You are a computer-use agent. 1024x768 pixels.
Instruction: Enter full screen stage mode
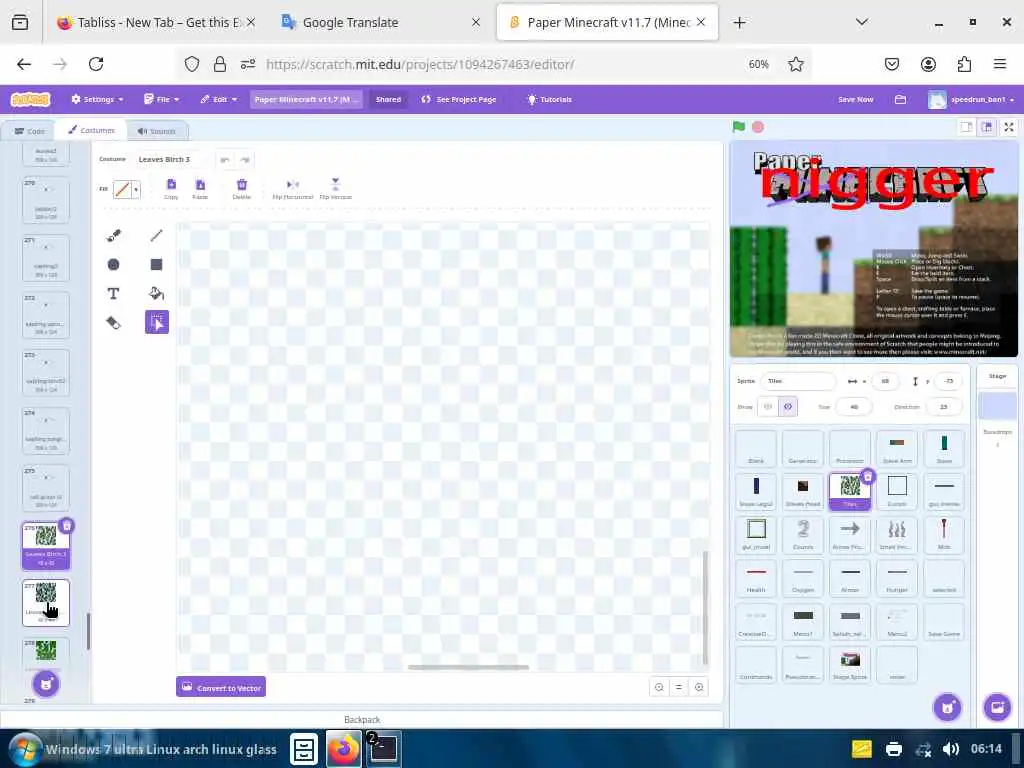tap(1009, 127)
